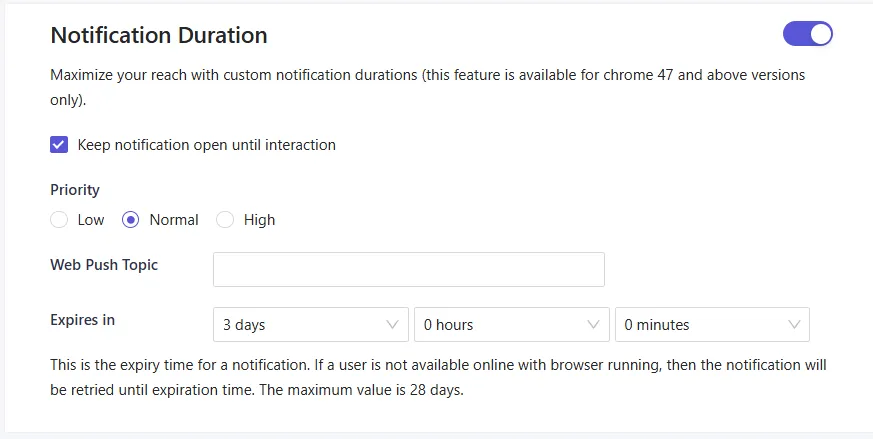Image resolution: width=873 pixels, height=439 pixels.
Task: Click the chevron arrow in hours dropdown
Action: click(593, 325)
